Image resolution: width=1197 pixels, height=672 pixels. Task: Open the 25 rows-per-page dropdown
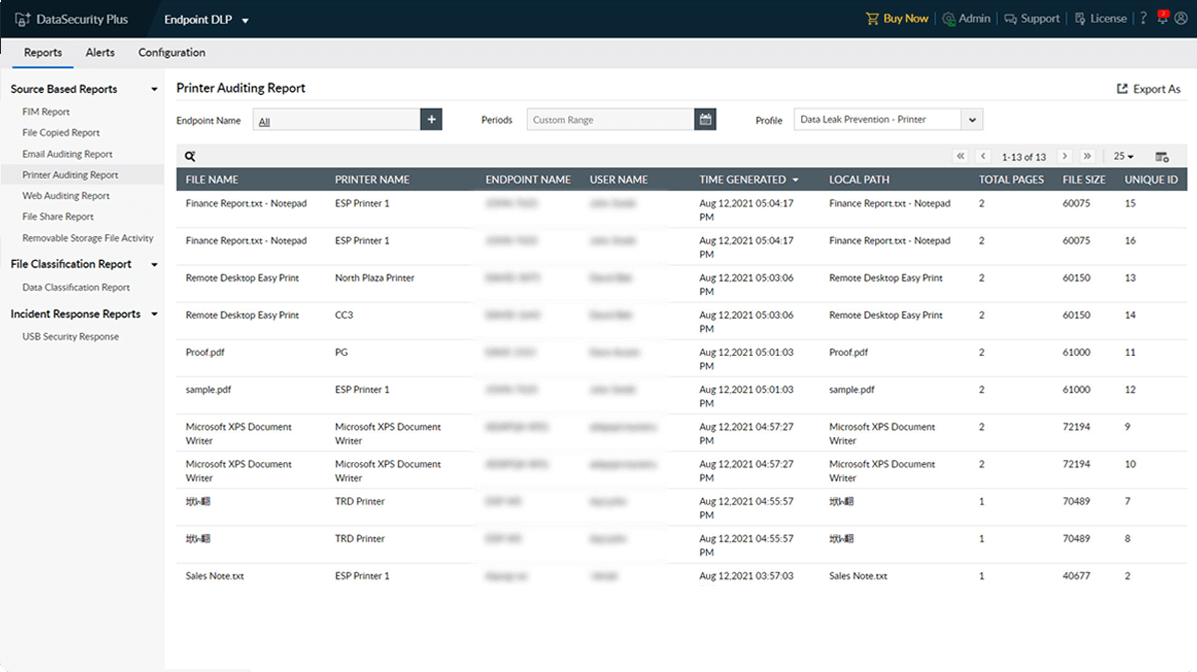1123,157
